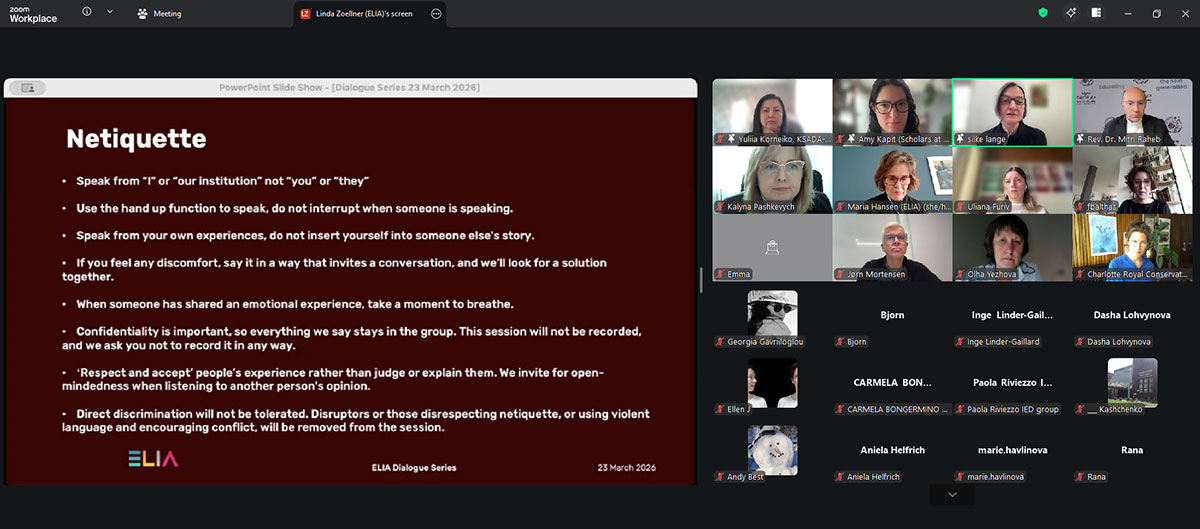Viewport: 1200px width, 529px height.
Task: Expand the dropdown arrow next to the info icon
Action: click(109, 13)
